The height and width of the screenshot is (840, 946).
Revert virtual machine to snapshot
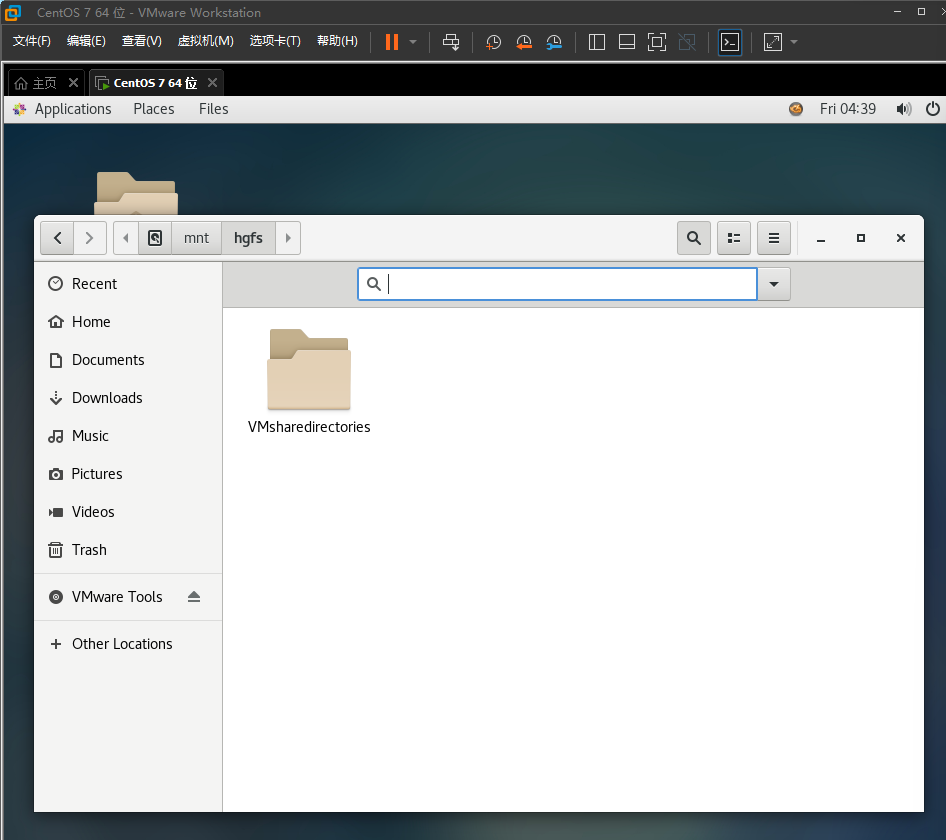pos(524,42)
